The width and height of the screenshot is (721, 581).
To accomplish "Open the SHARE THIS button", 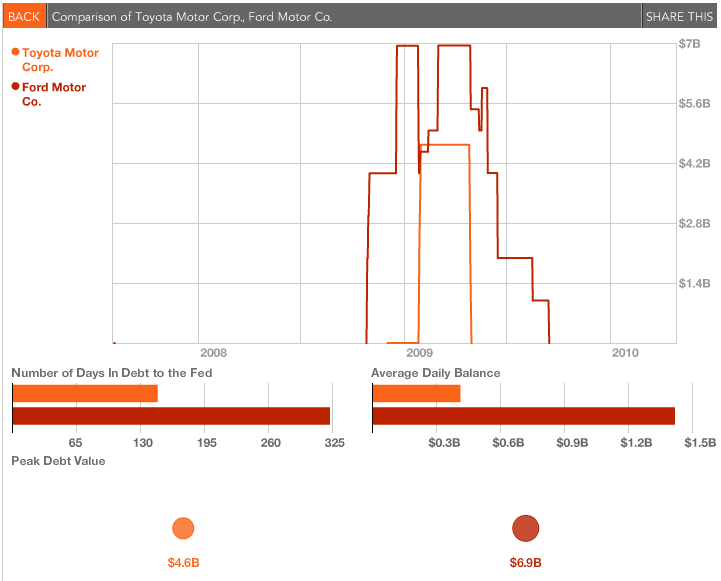I will coord(679,17).
